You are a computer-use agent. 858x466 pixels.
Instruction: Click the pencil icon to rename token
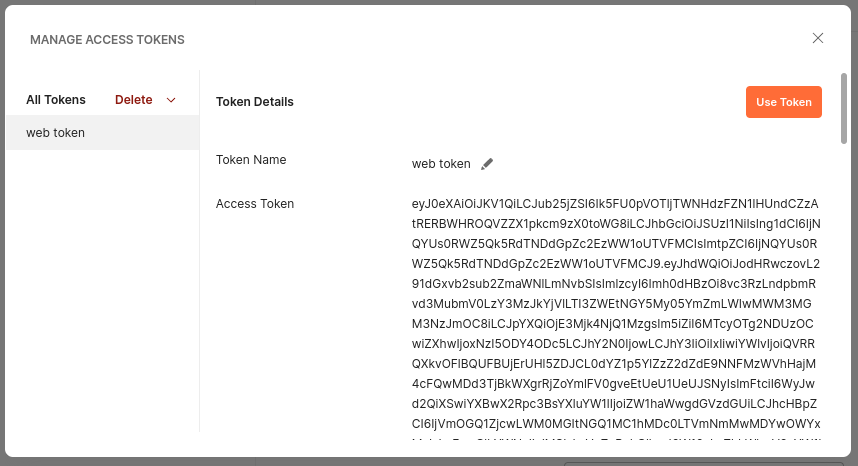click(487, 164)
